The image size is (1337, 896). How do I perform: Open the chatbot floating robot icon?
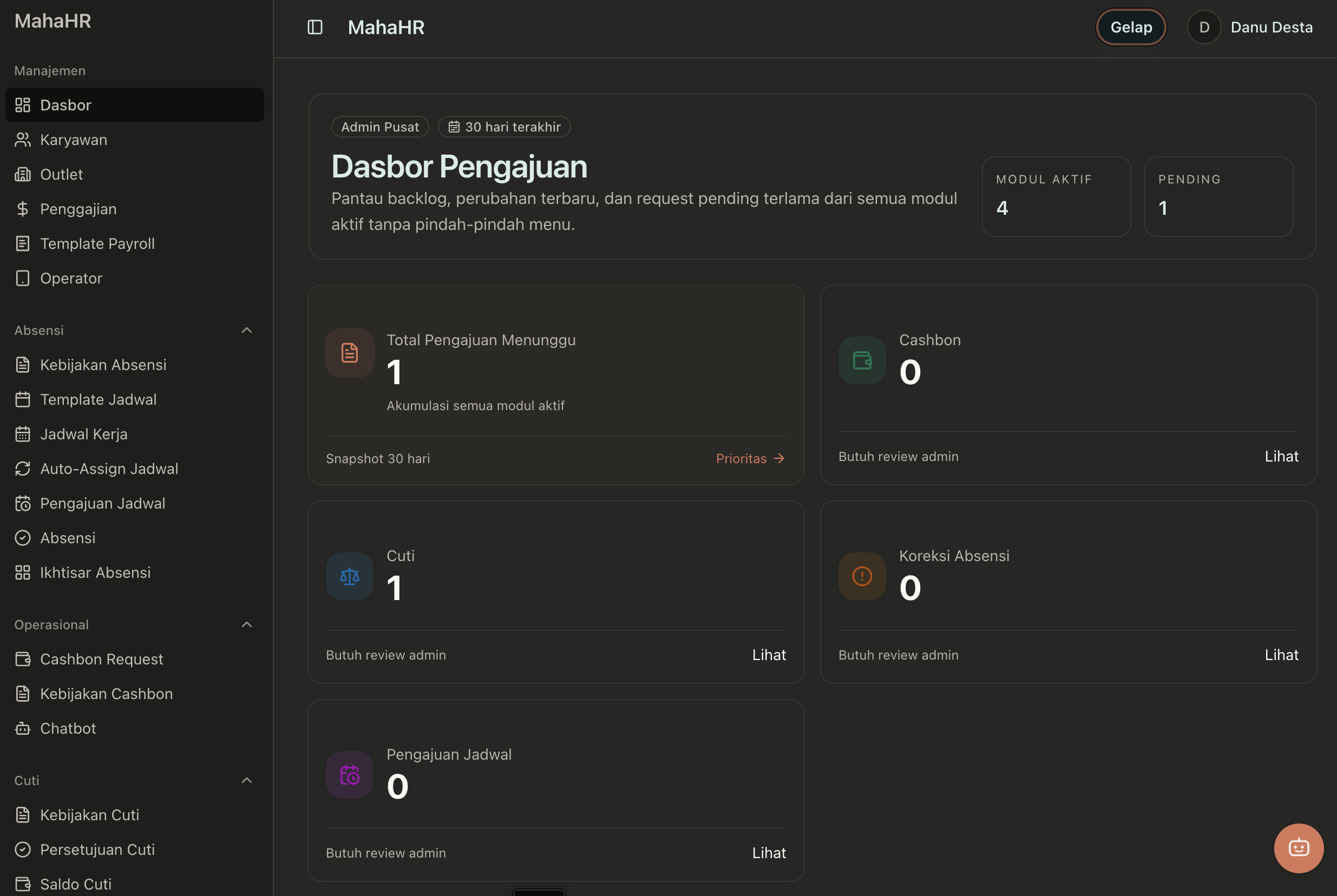point(1299,847)
